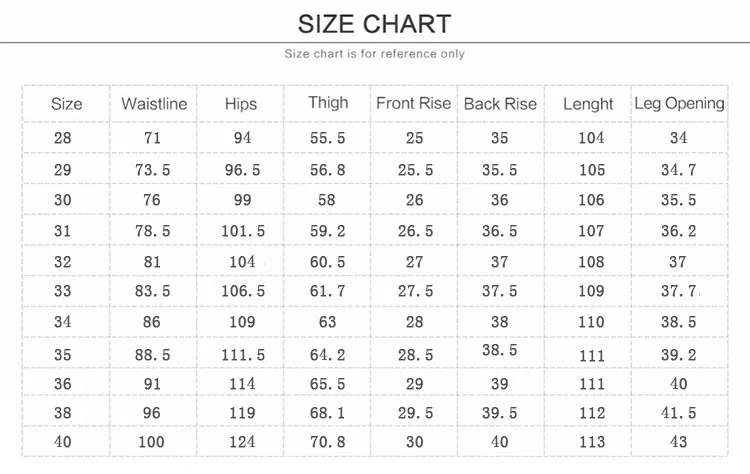Select the Waistline column header
The image size is (750, 474).
[x=154, y=104]
